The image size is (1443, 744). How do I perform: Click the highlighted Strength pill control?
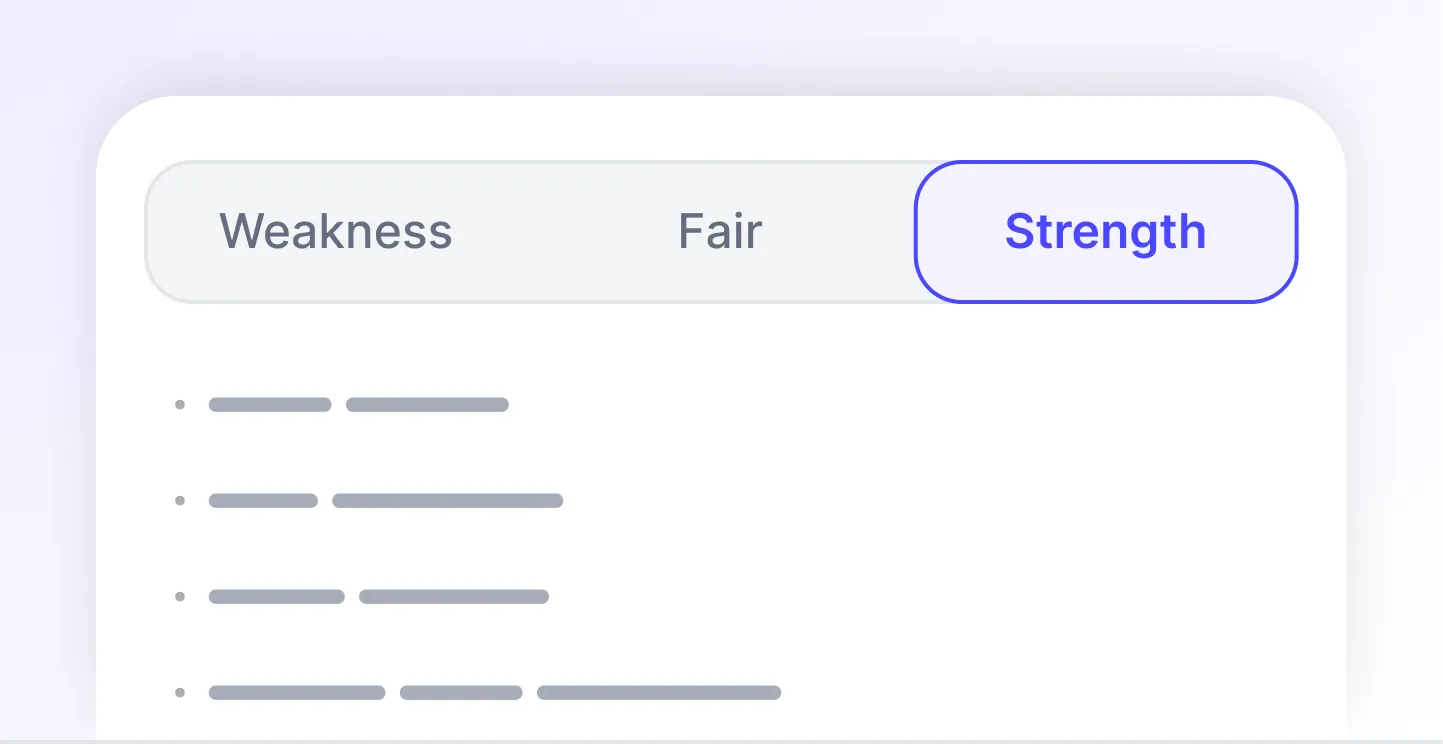(x=1105, y=231)
